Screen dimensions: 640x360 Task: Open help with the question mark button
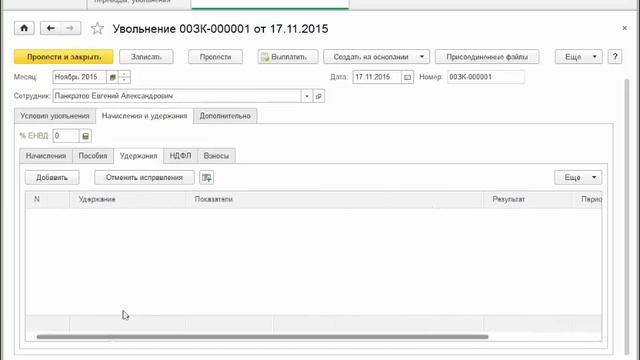(615, 57)
